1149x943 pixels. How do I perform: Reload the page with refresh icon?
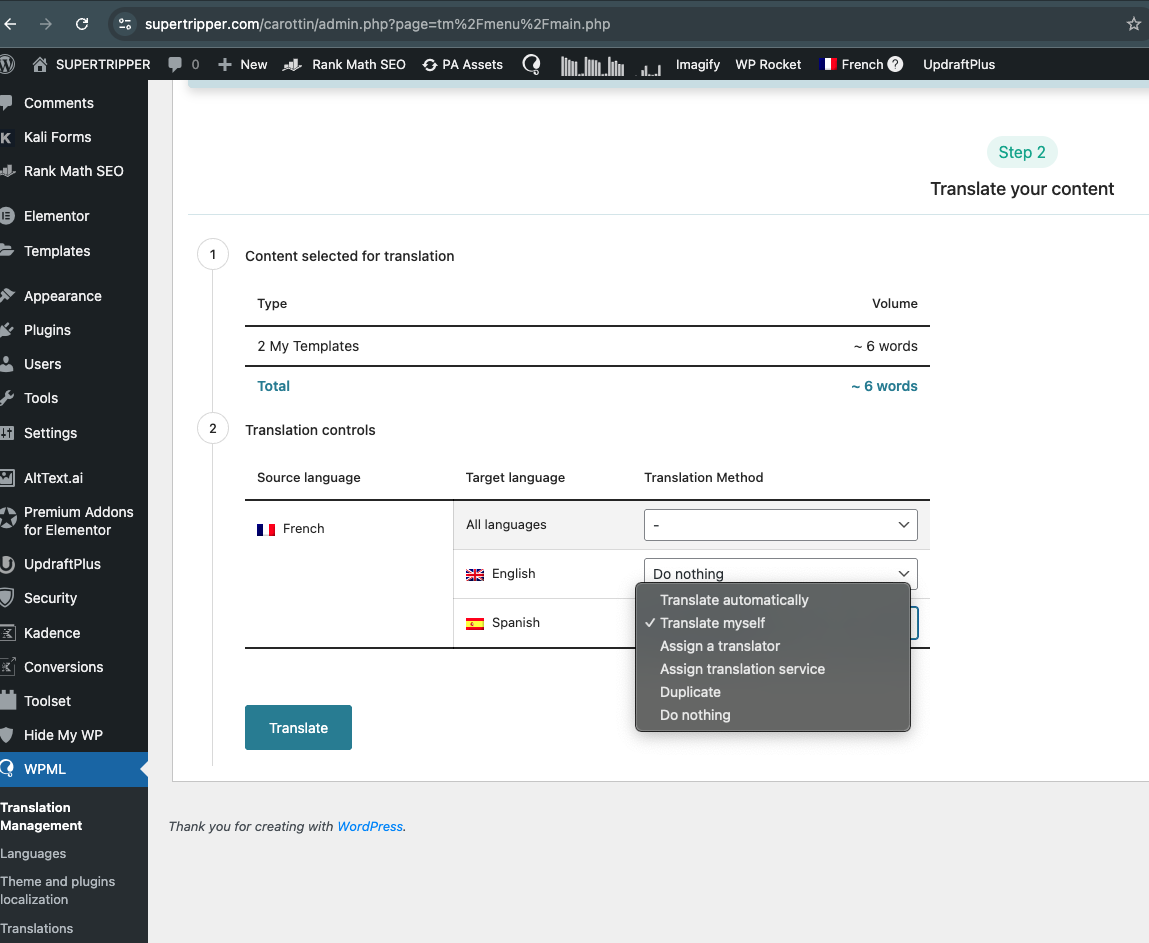[82, 24]
